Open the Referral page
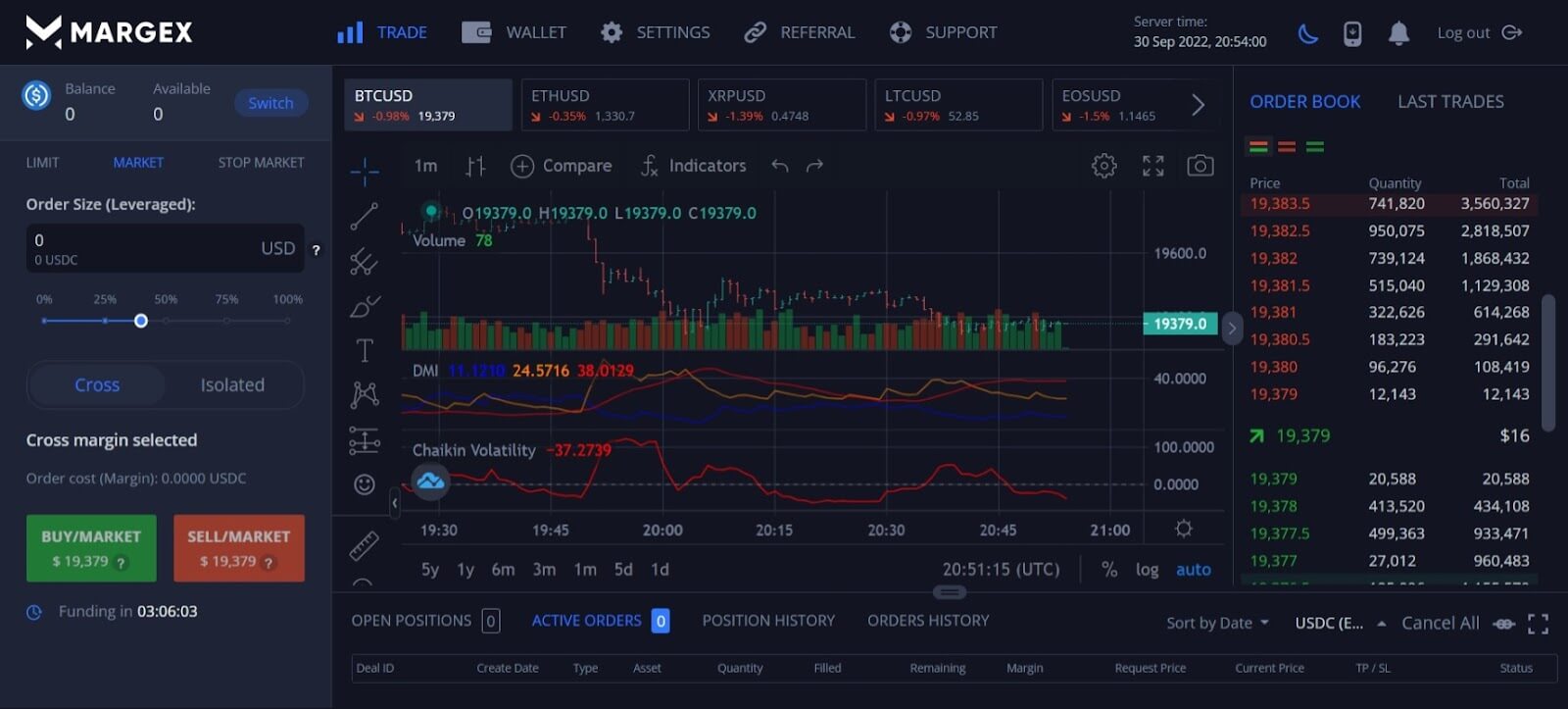The height and width of the screenshot is (709, 1568). pos(800,32)
